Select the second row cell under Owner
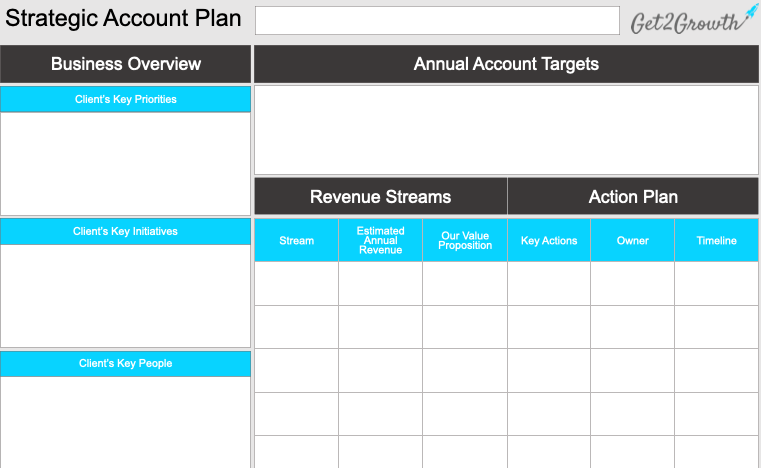This screenshot has width=761, height=468. tap(632, 327)
